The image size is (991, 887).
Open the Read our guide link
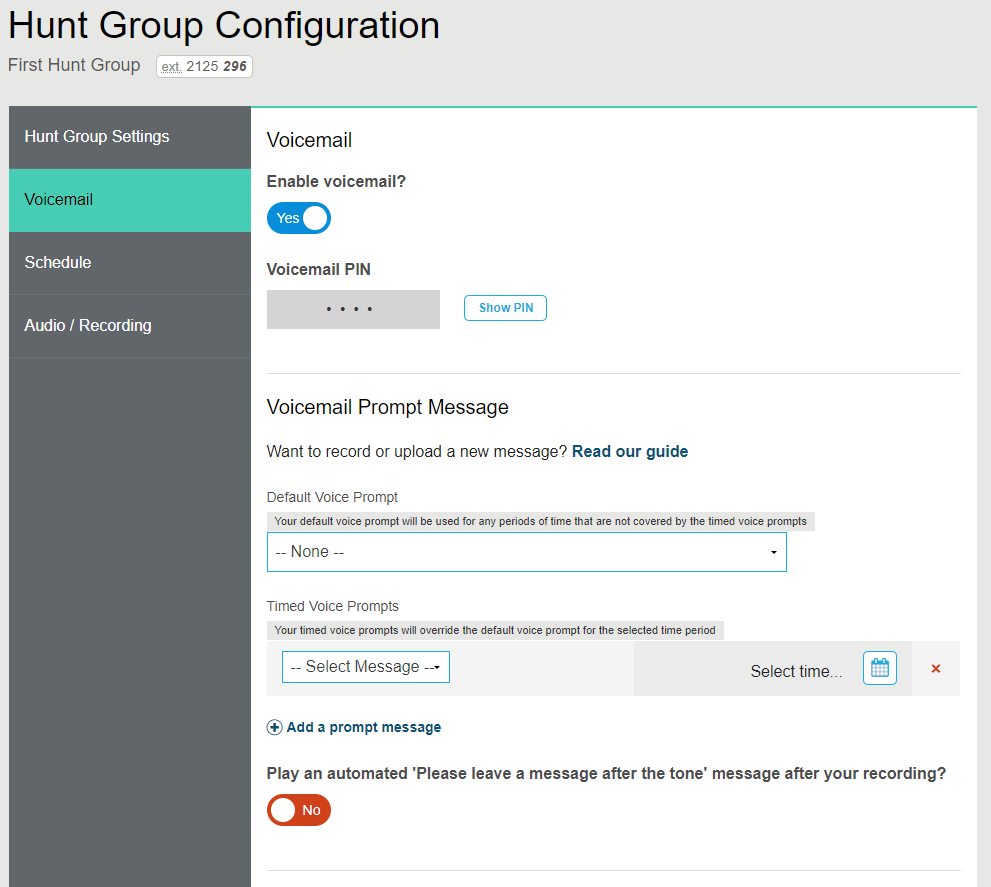(x=630, y=451)
